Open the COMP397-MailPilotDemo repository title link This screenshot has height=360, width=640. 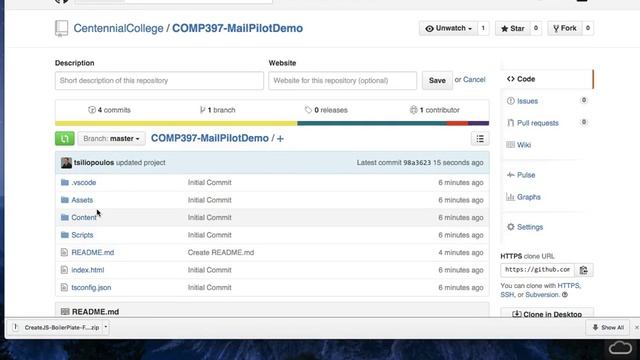(237, 28)
